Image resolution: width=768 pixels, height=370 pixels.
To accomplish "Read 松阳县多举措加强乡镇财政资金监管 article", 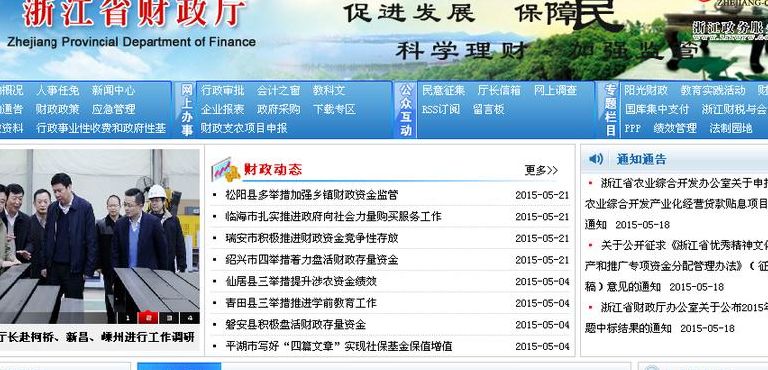I will [x=312, y=195].
